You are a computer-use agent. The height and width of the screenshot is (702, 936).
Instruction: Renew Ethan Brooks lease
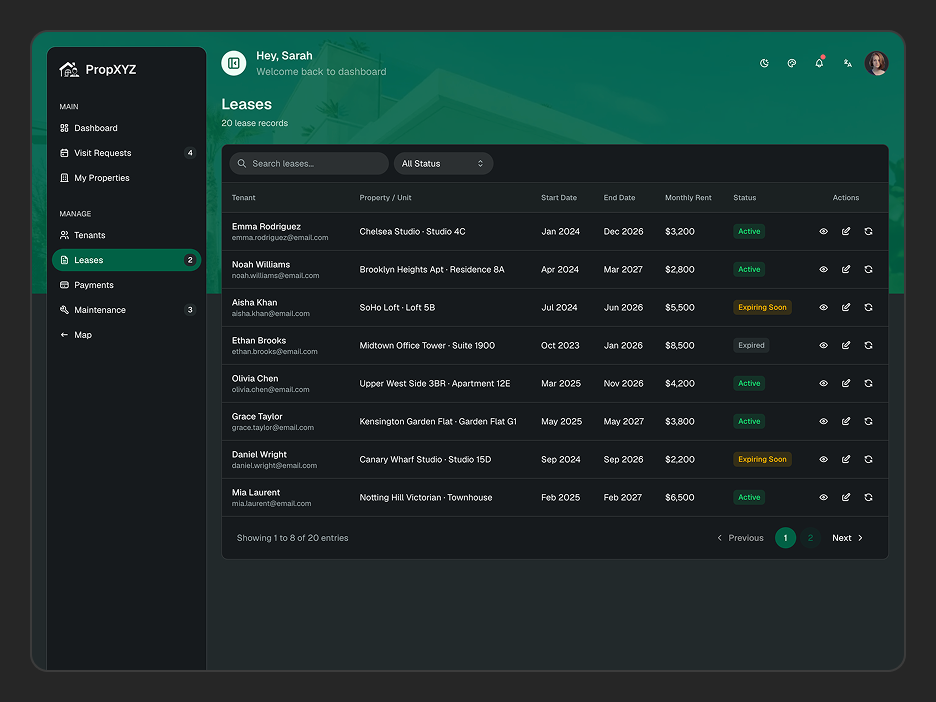coord(869,346)
